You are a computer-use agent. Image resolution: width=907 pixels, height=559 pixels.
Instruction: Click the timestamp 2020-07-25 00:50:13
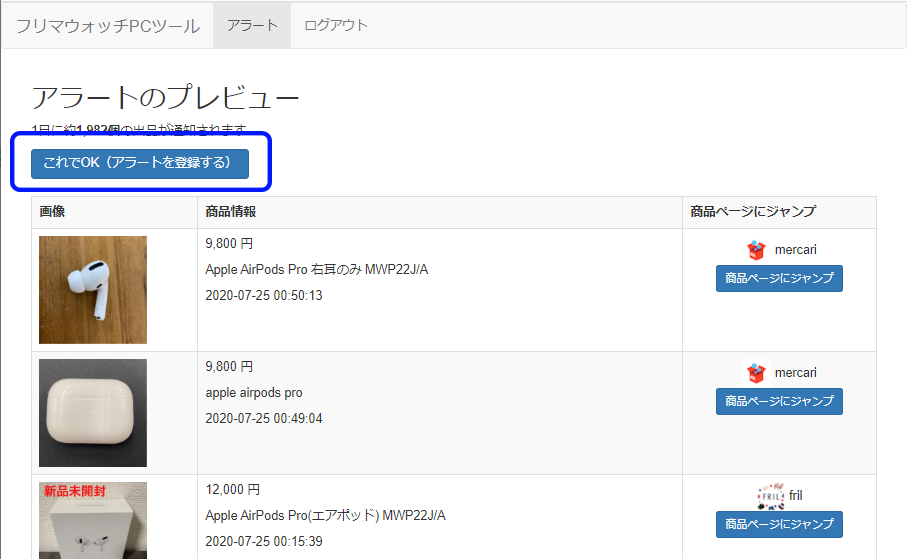coord(264,296)
